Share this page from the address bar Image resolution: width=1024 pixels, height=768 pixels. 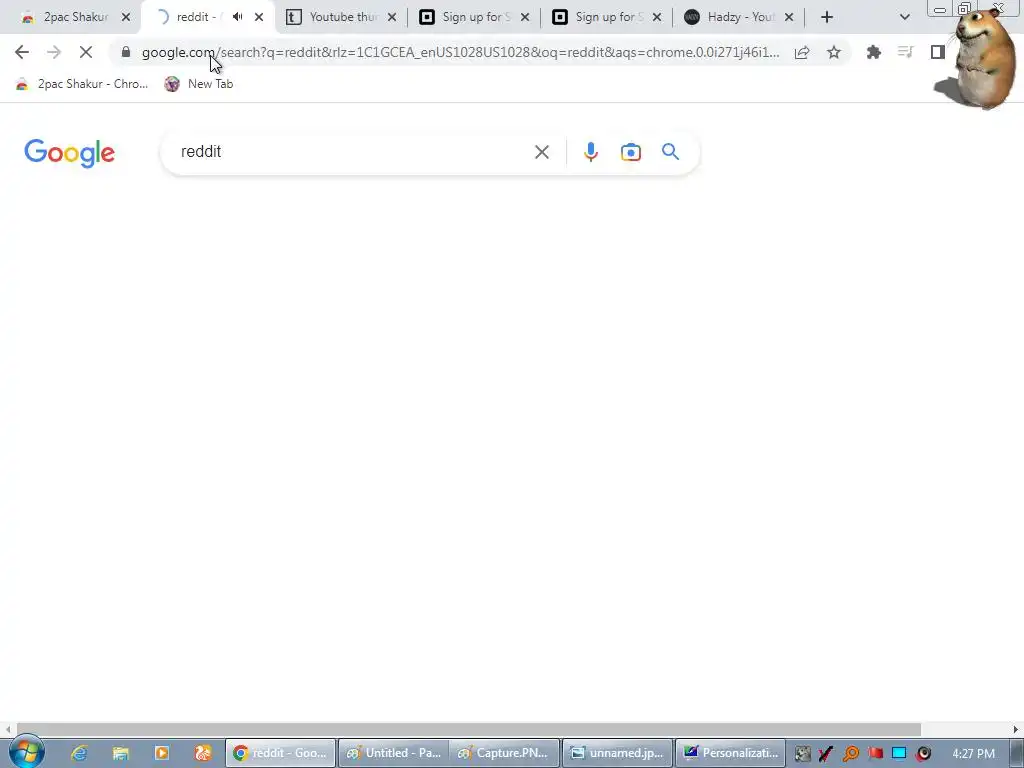[x=802, y=52]
